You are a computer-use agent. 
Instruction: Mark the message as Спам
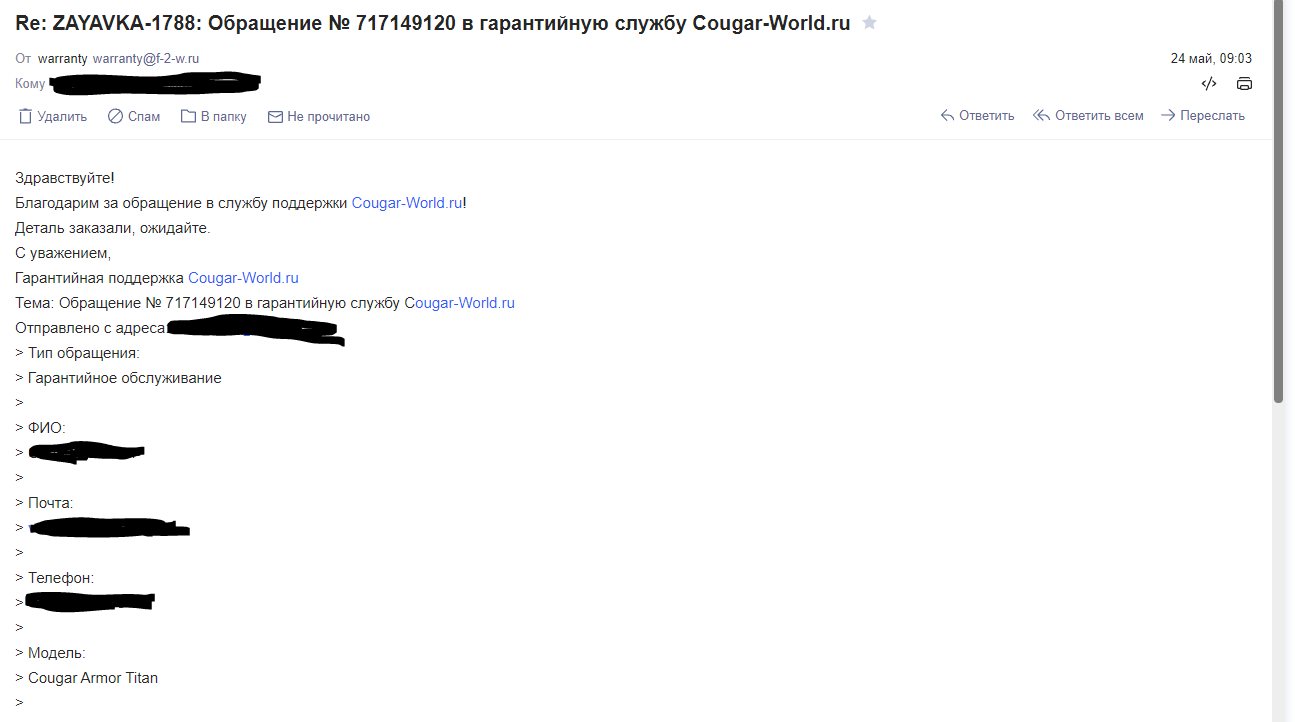[x=134, y=116]
